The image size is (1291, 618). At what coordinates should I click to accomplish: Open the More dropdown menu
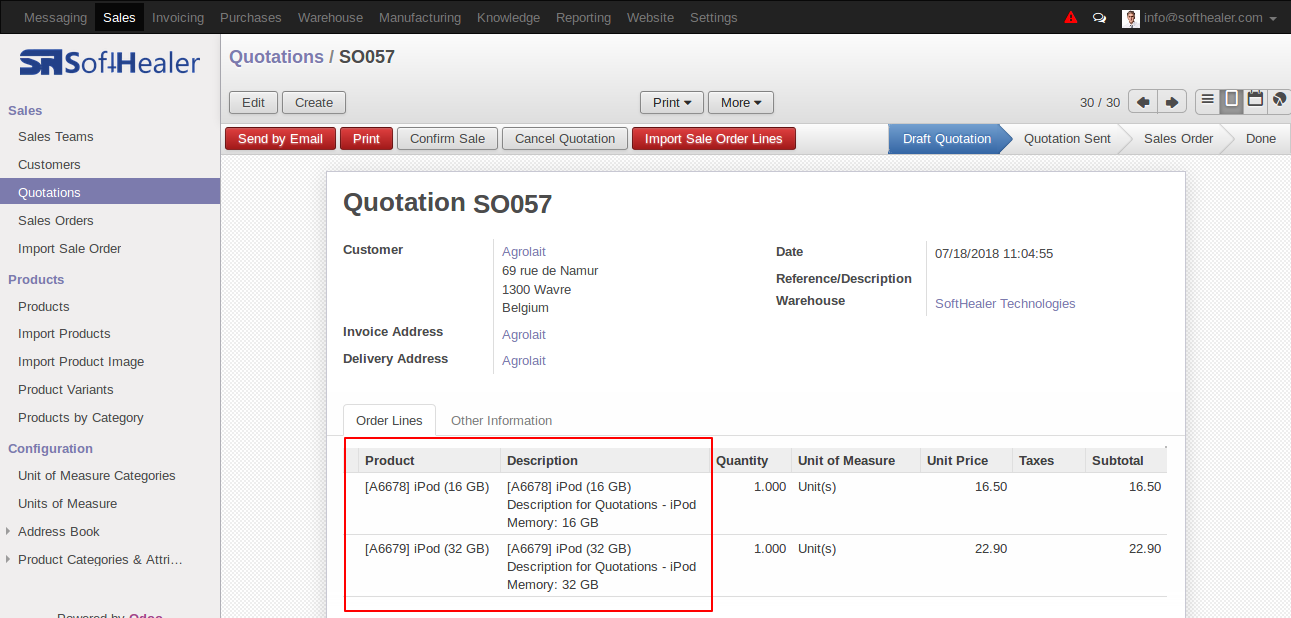(741, 102)
